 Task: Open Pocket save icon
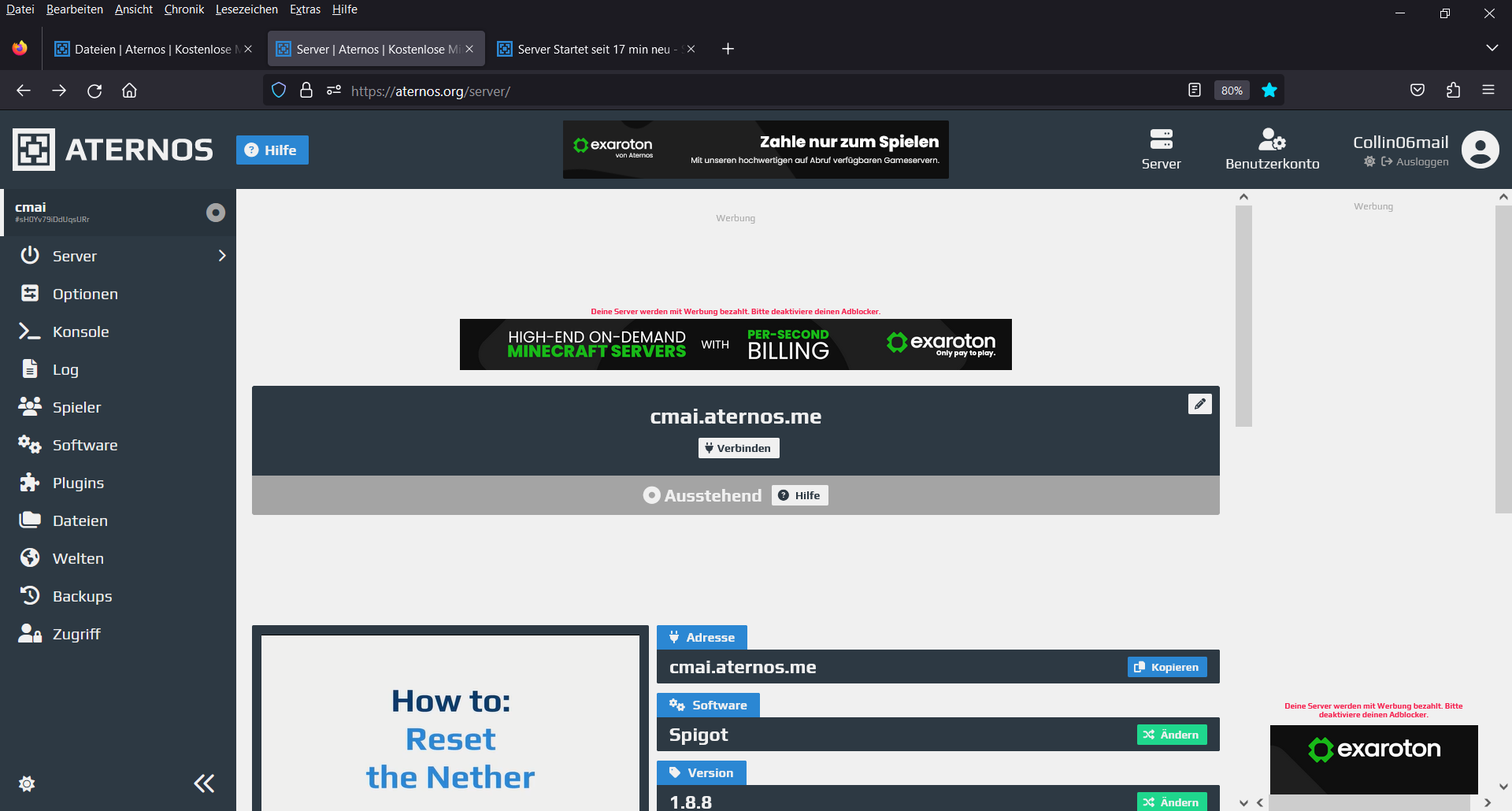point(1417,91)
